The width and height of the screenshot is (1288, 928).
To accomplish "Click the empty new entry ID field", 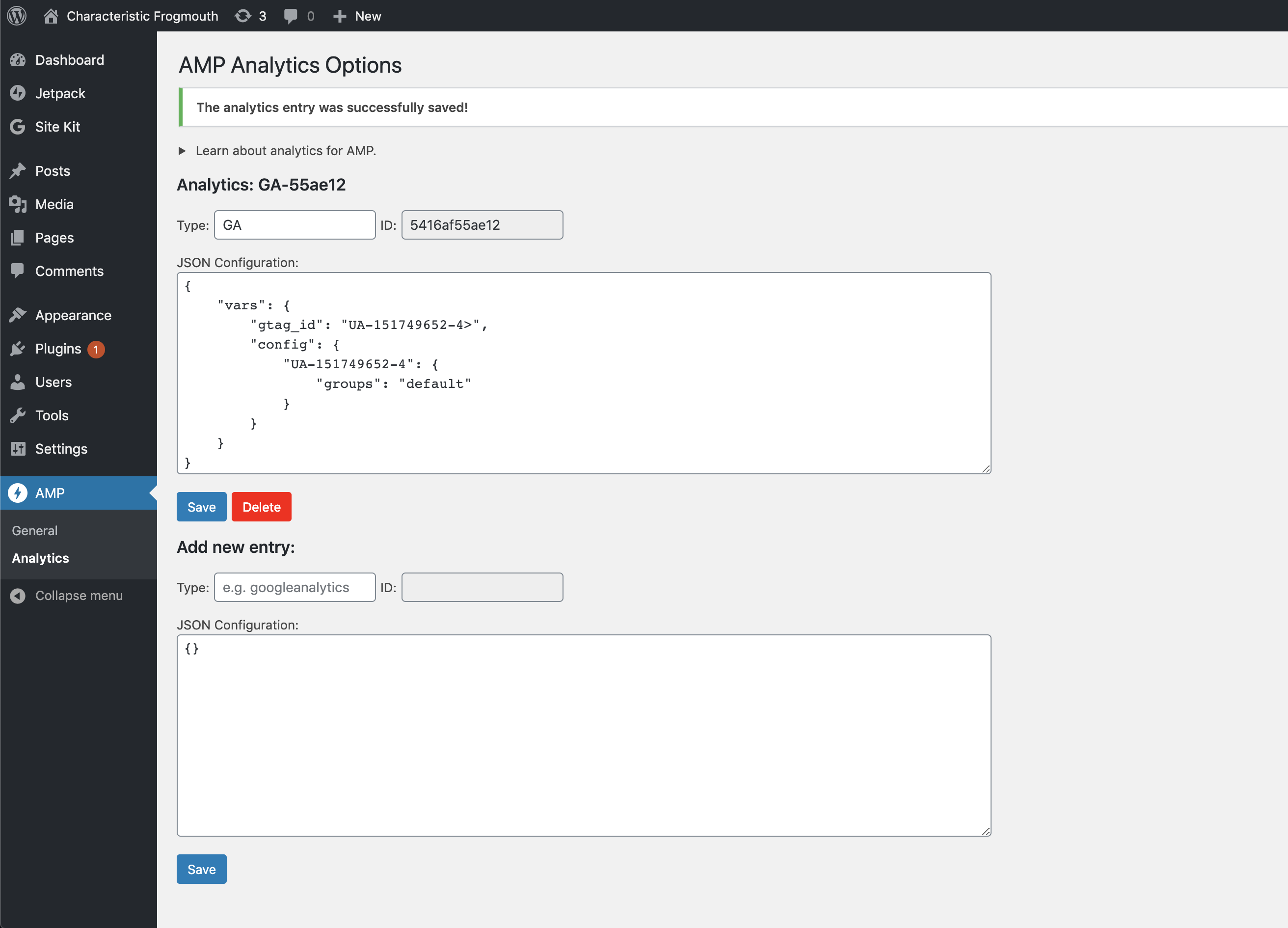I will click(x=482, y=587).
